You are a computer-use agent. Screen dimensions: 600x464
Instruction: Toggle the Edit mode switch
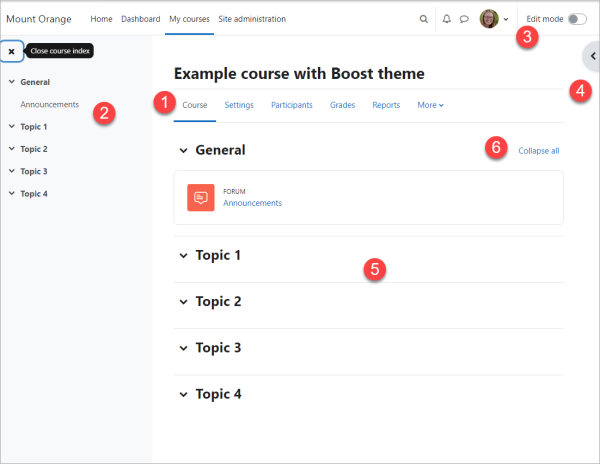577,19
